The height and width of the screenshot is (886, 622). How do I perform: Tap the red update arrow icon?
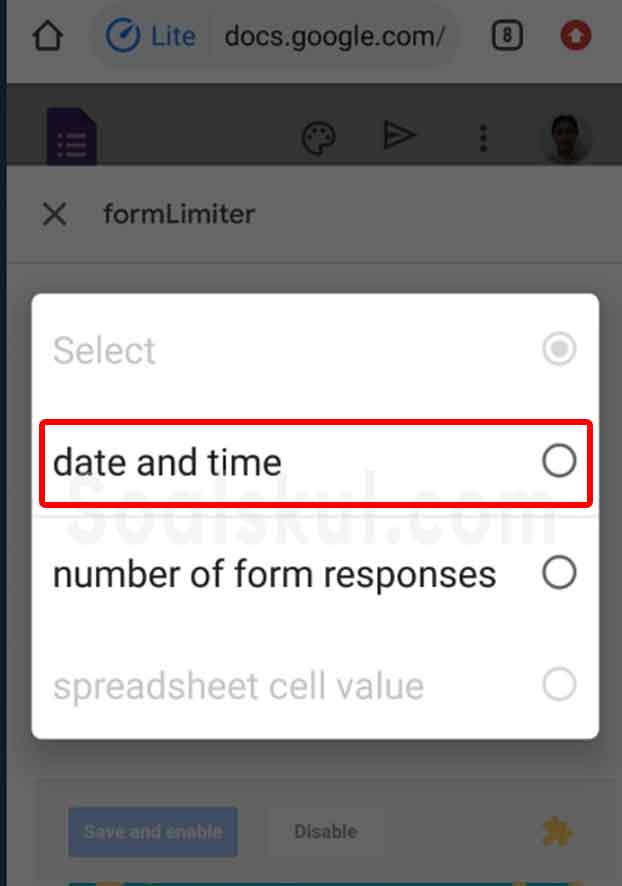[x=576, y=36]
